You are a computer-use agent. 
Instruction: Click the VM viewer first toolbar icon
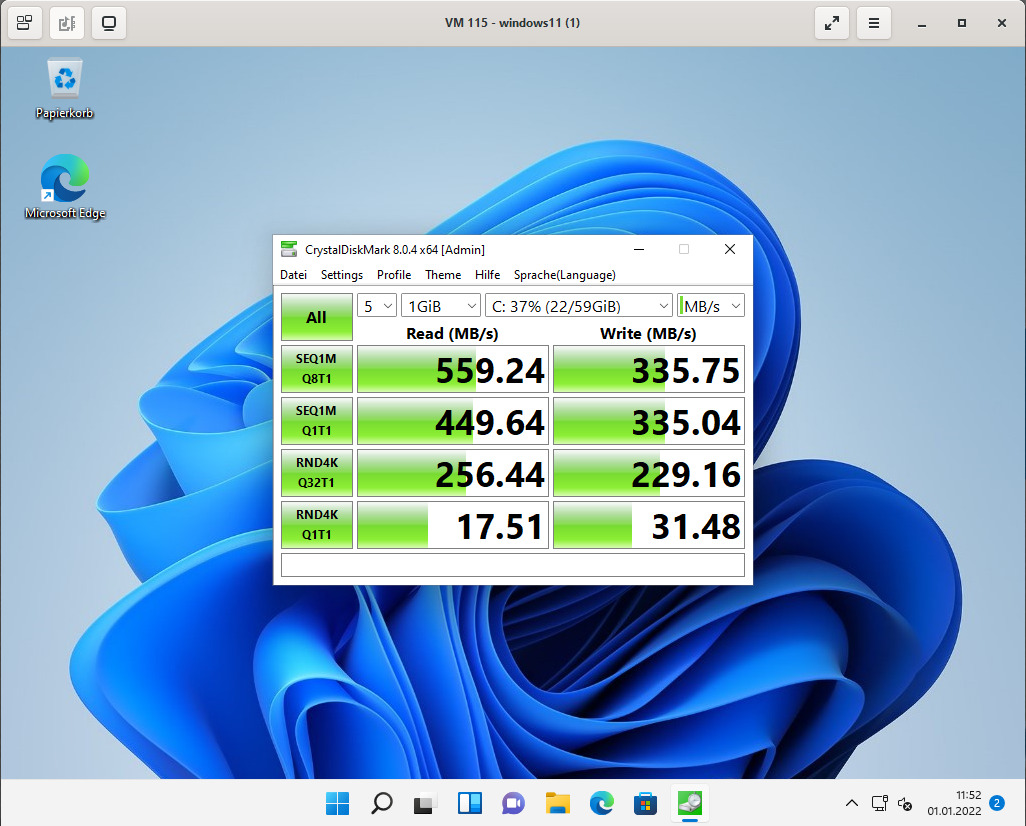click(x=25, y=23)
